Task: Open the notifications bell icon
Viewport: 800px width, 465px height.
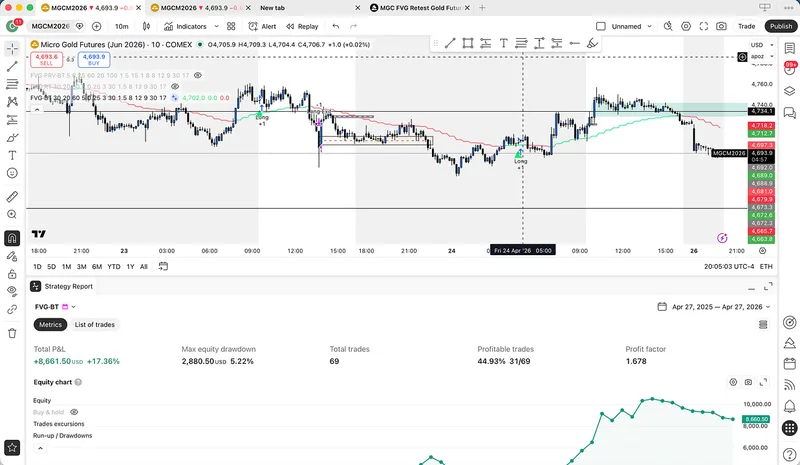Action: click(x=789, y=406)
